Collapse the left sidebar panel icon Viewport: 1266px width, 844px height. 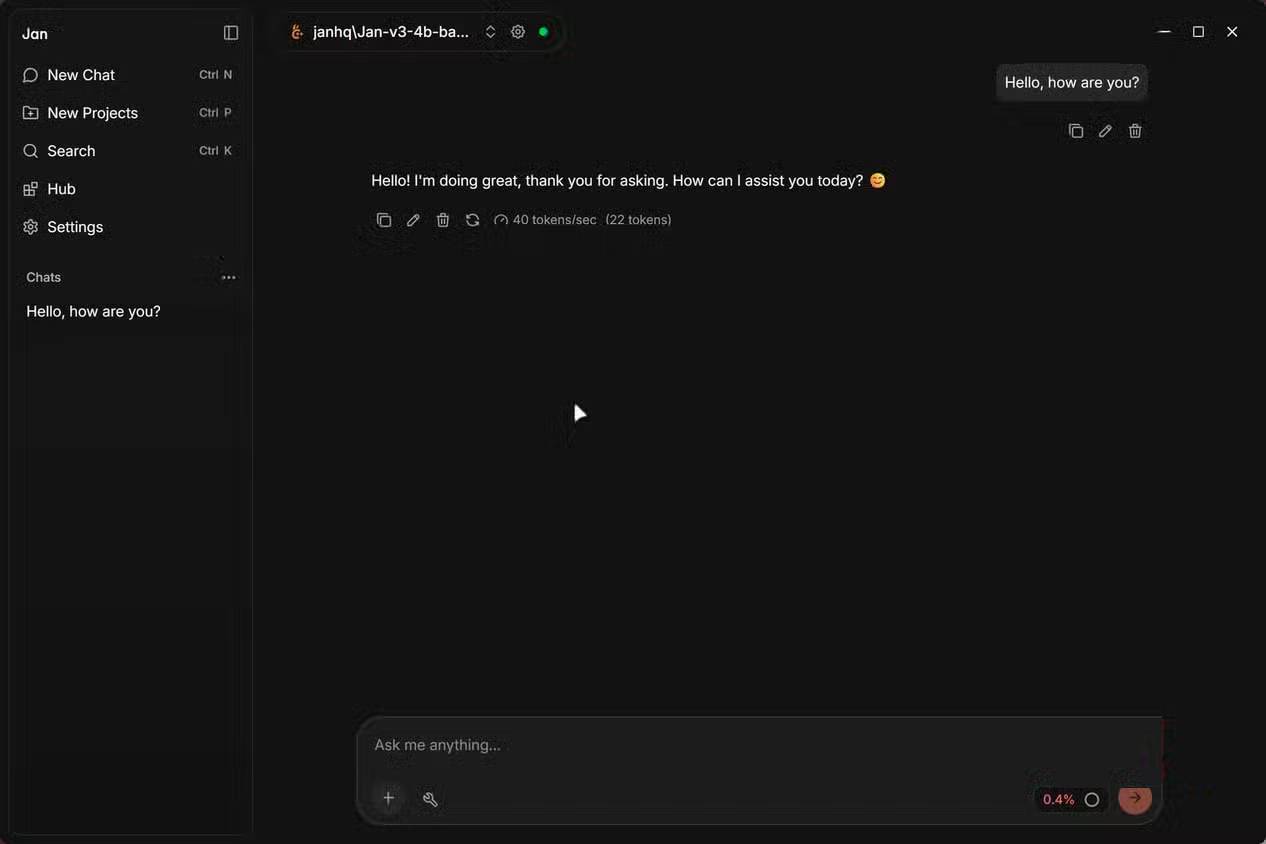tap(231, 33)
